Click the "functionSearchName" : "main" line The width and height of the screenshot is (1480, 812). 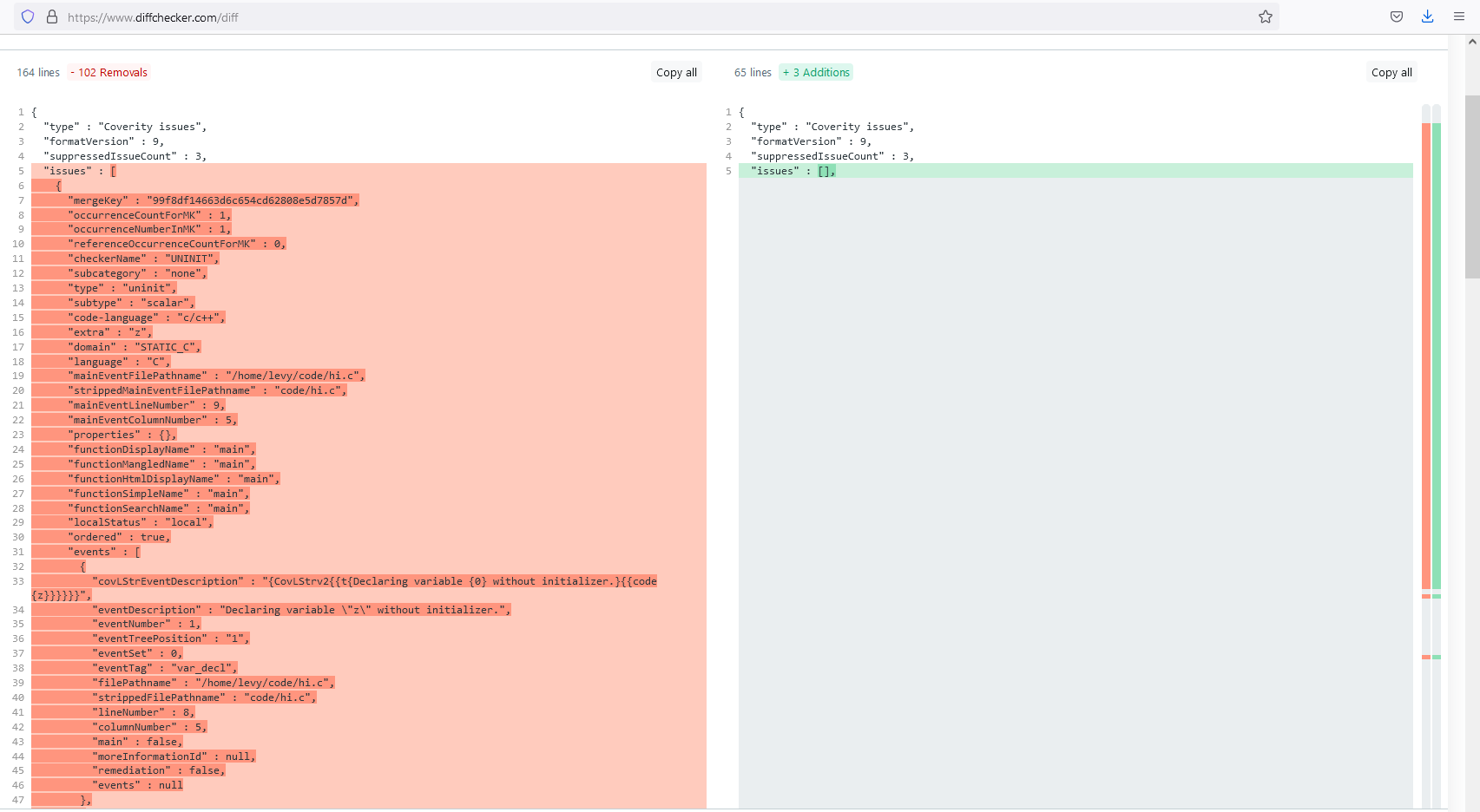pyautogui.click(x=158, y=508)
